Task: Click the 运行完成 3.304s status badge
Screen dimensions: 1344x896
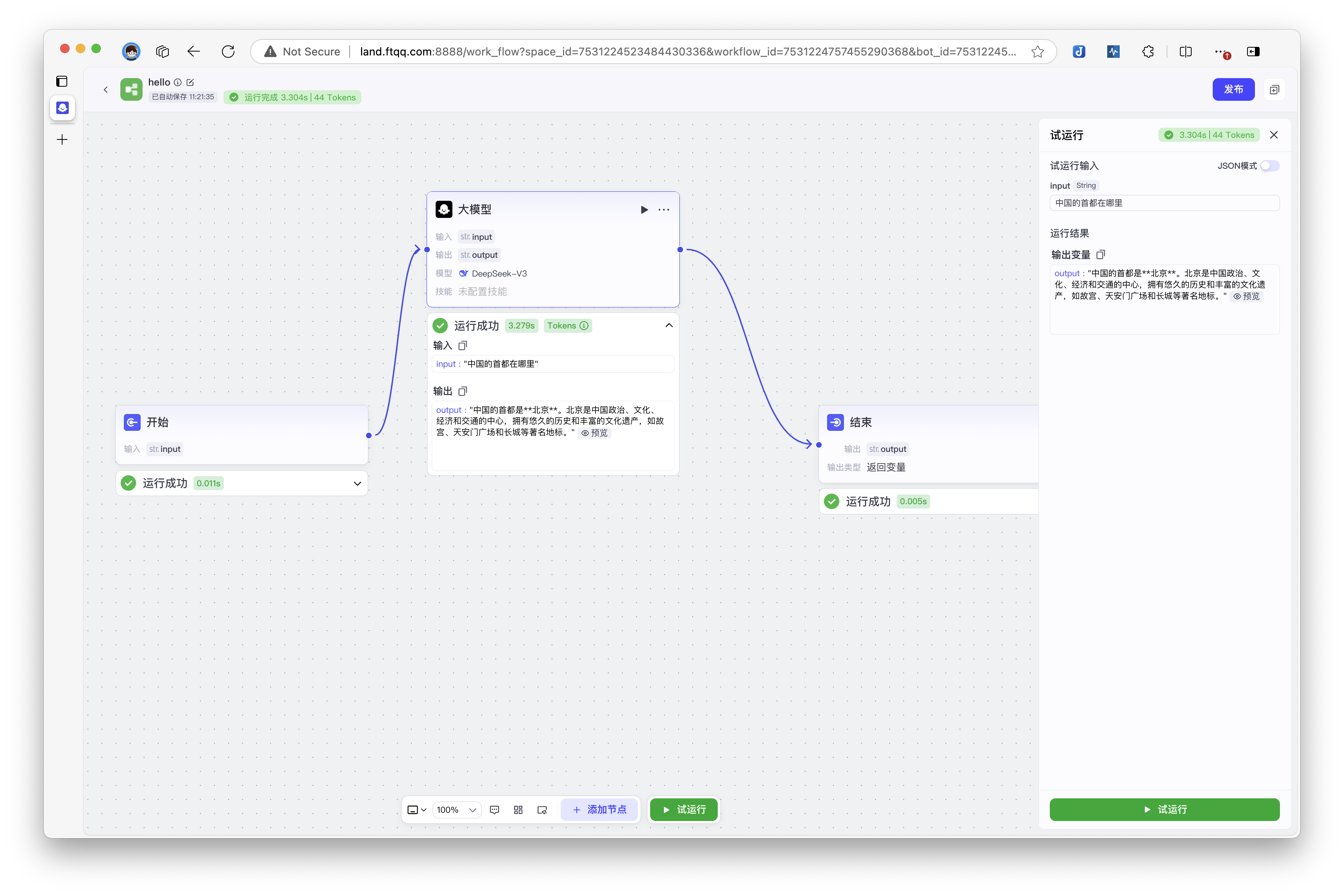Action: coord(292,97)
